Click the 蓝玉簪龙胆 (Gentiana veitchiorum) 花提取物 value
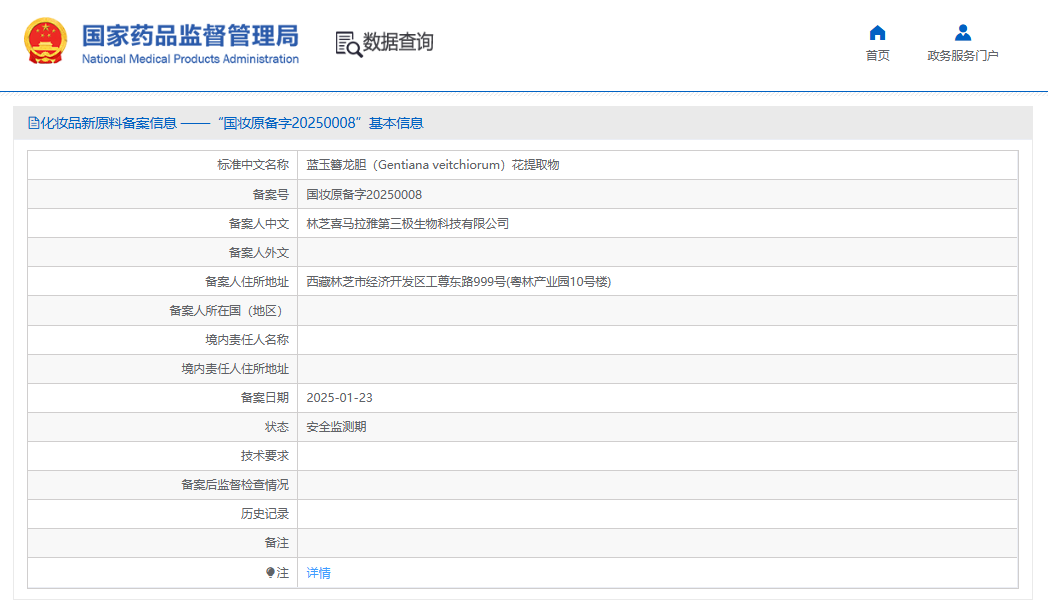This screenshot has width=1048, height=610. click(432, 165)
